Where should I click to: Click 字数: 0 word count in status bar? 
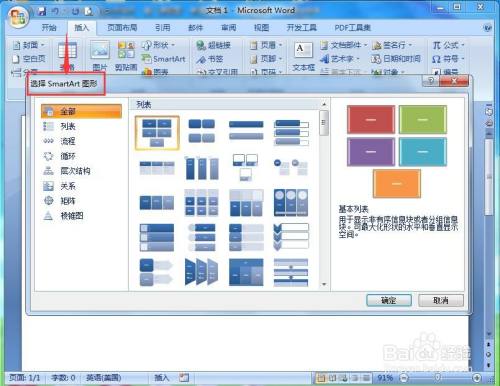[63, 378]
